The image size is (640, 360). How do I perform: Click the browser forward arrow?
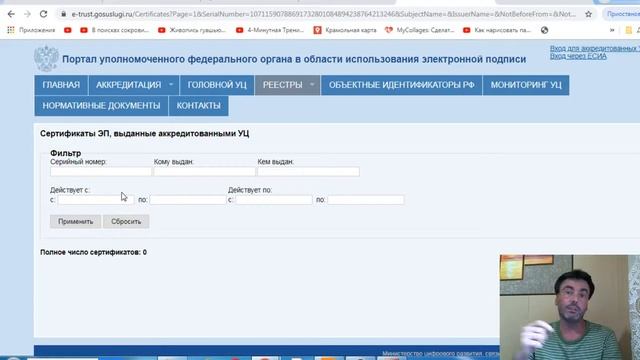(x=27, y=14)
